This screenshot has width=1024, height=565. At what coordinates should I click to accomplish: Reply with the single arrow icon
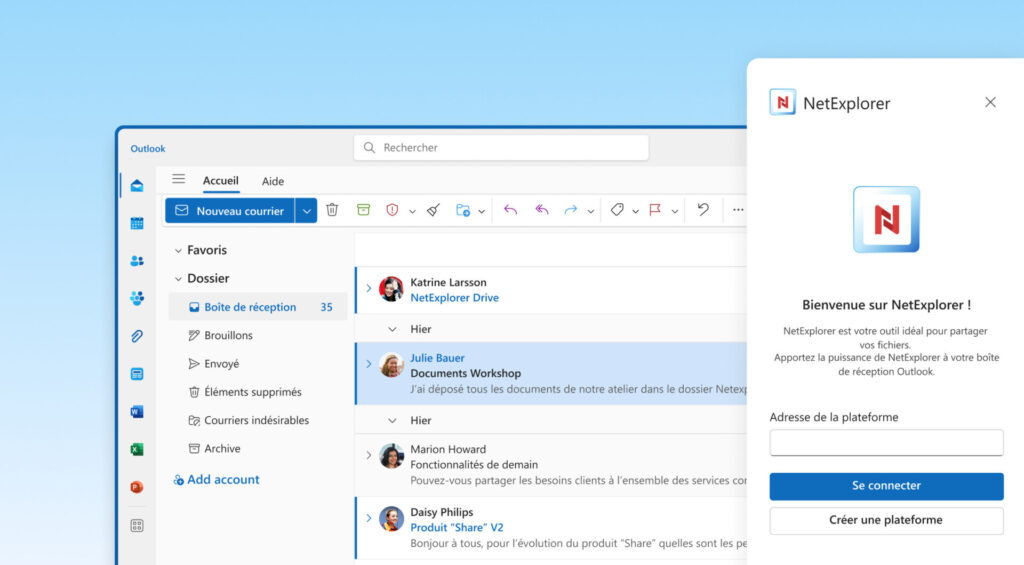[510, 210]
